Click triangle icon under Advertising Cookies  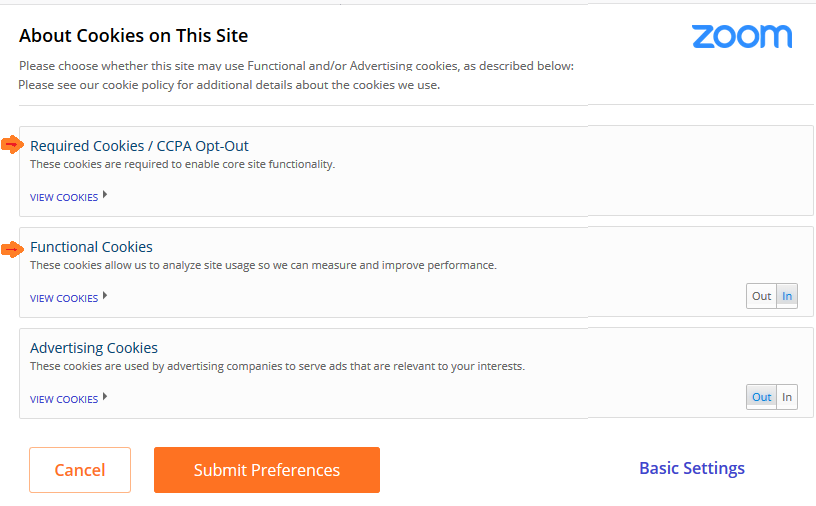pyautogui.click(x=105, y=397)
